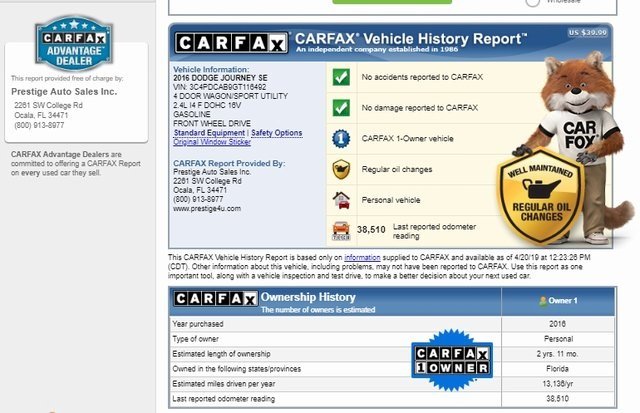Click the Prestige Auto Sales Inc. dealer name in the sidebar
The width and height of the screenshot is (640, 413).
pos(62,90)
